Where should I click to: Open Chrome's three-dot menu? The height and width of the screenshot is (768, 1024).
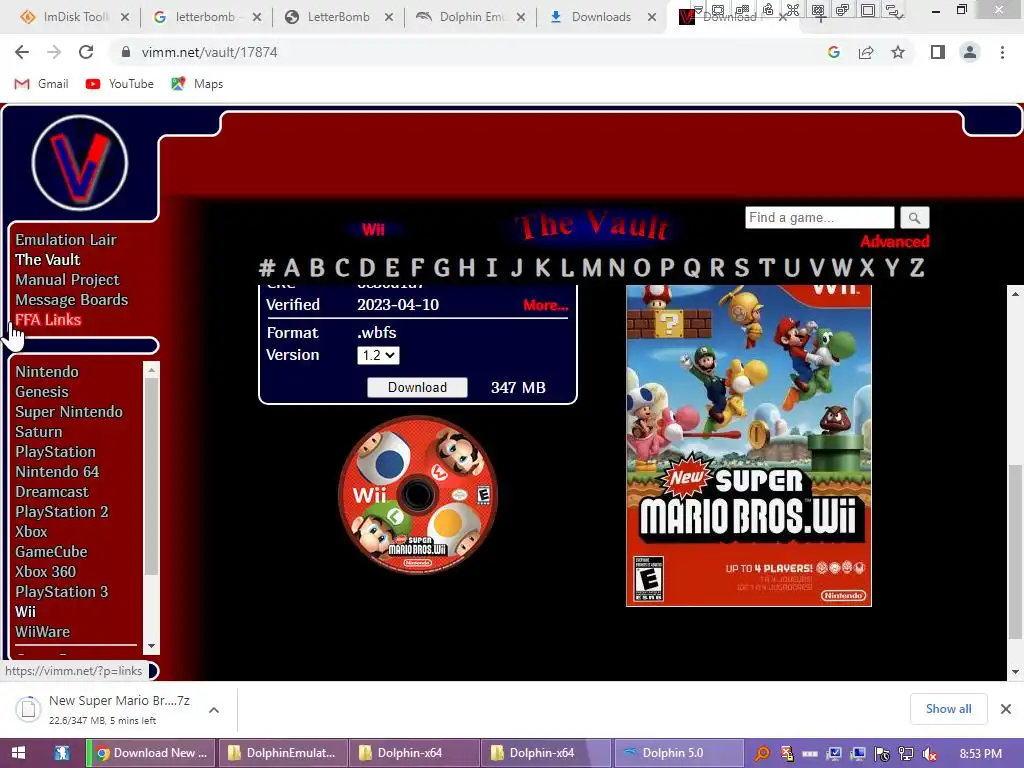1002,52
